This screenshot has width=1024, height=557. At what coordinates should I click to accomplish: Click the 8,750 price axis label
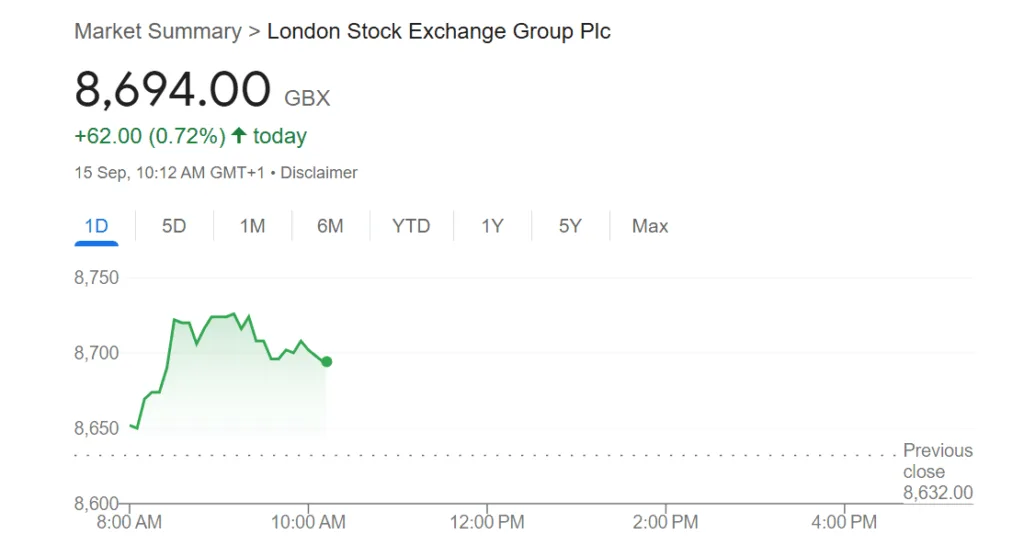tap(96, 278)
